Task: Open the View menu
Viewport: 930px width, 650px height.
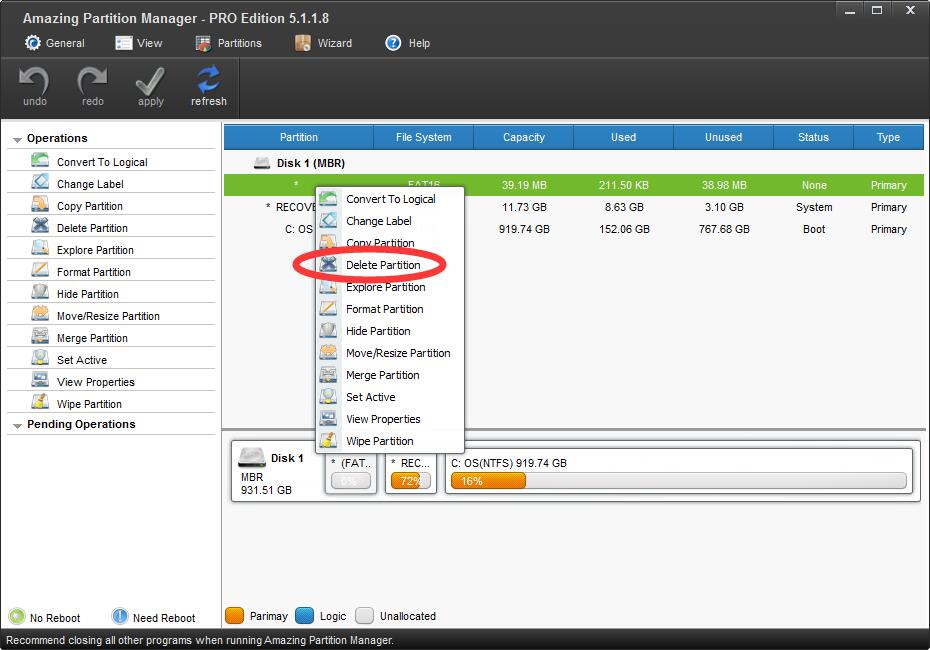Action: tap(139, 43)
